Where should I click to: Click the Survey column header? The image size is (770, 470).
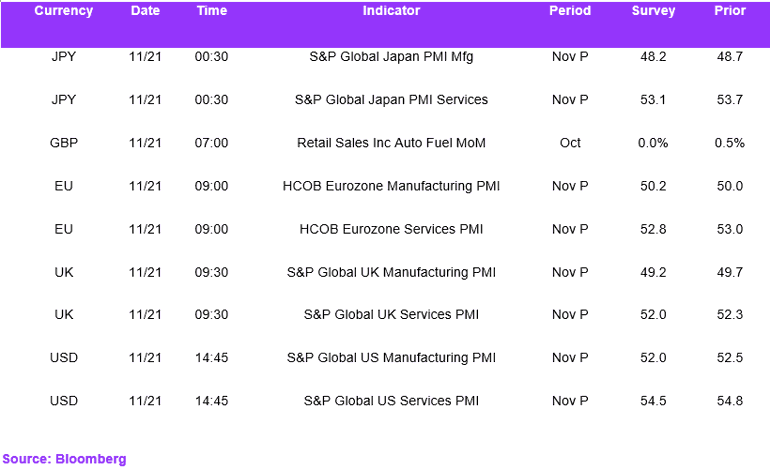[653, 11]
